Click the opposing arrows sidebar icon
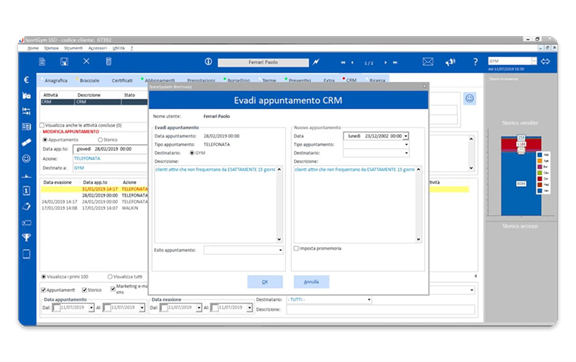The width and height of the screenshot is (576, 362). tap(26, 111)
